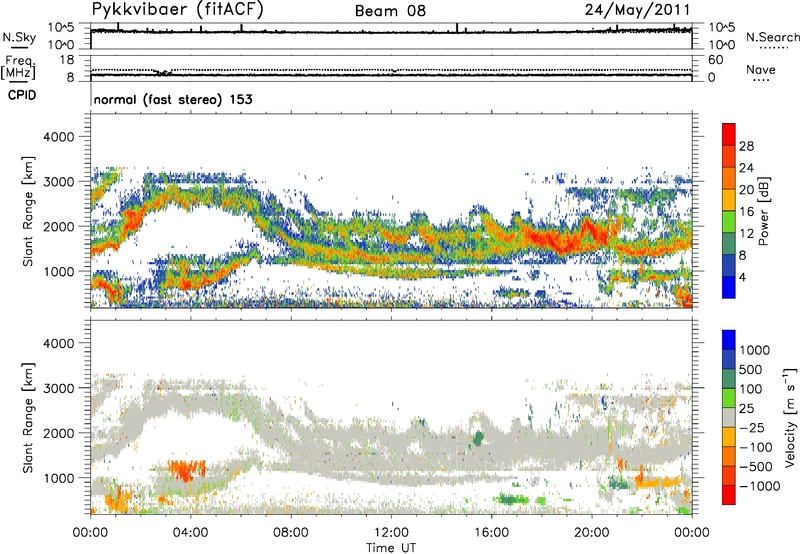This screenshot has height=554, width=800.
Task: Click the dip in frequency trace near 03:00
Action: [163, 72]
